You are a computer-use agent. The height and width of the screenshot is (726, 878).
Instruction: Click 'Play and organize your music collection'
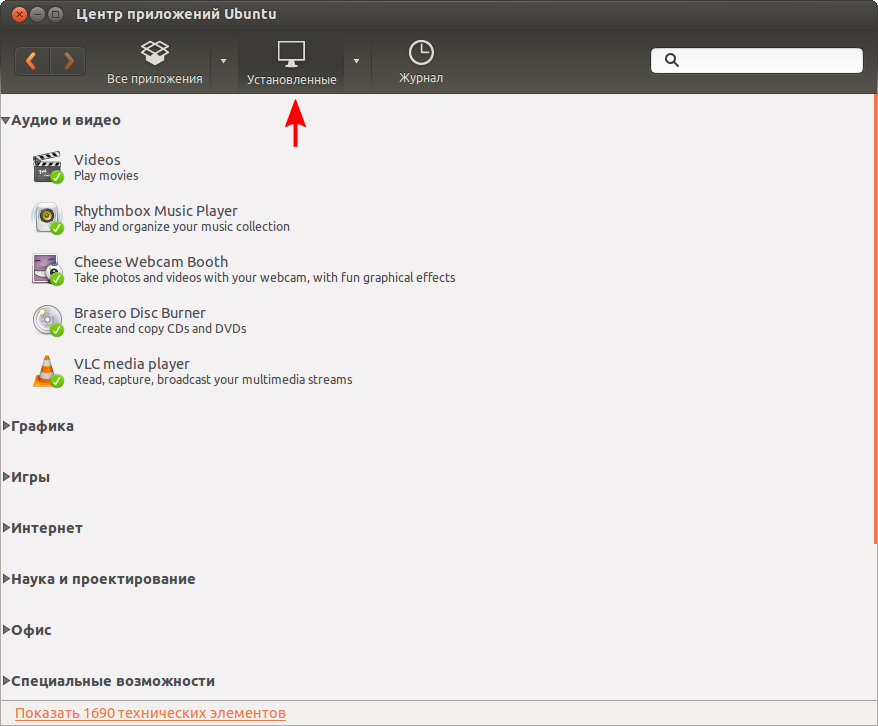point(181,227)
